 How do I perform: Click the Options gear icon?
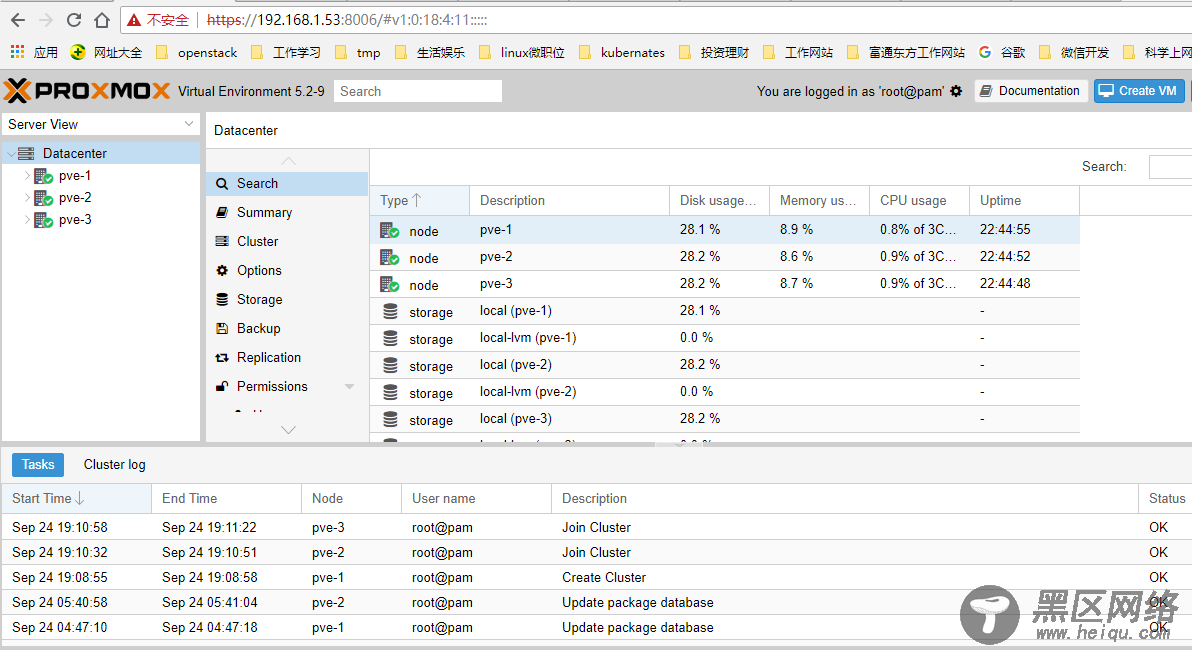click(222, 271)
